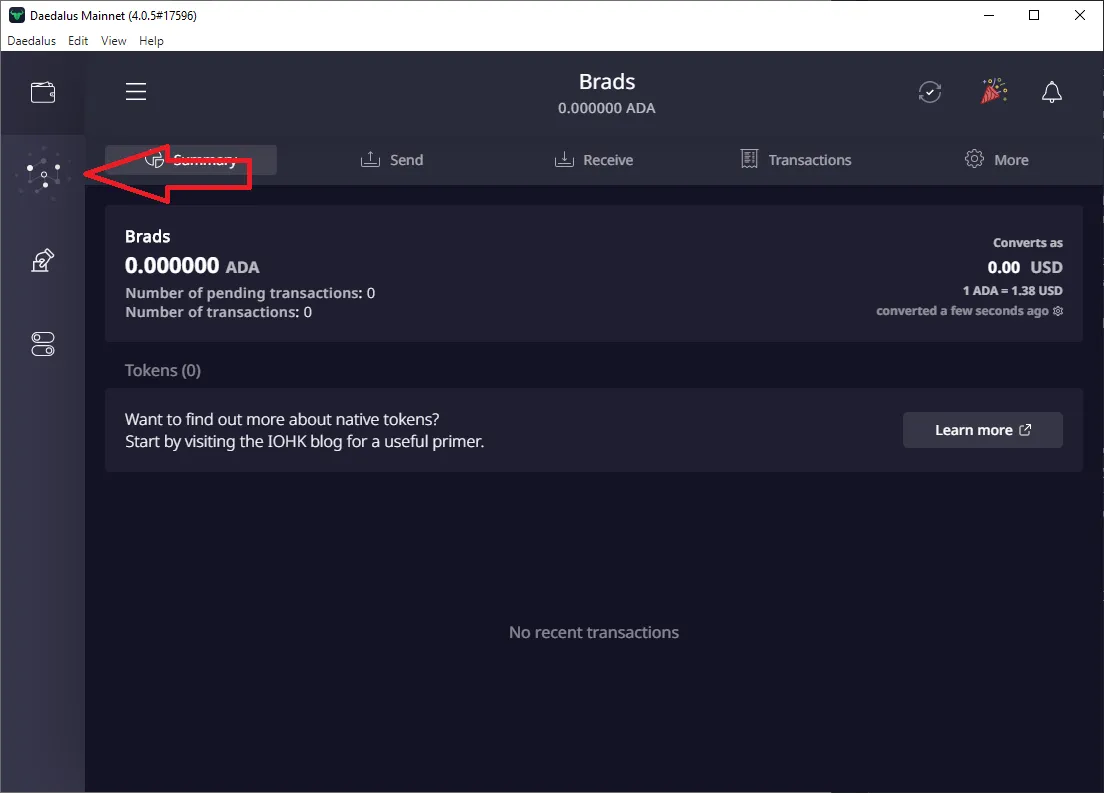The image size is (1104, 793).
Task: Open the Wallets sidebar section
Action: pyautogui.click(x=43, y=92)
